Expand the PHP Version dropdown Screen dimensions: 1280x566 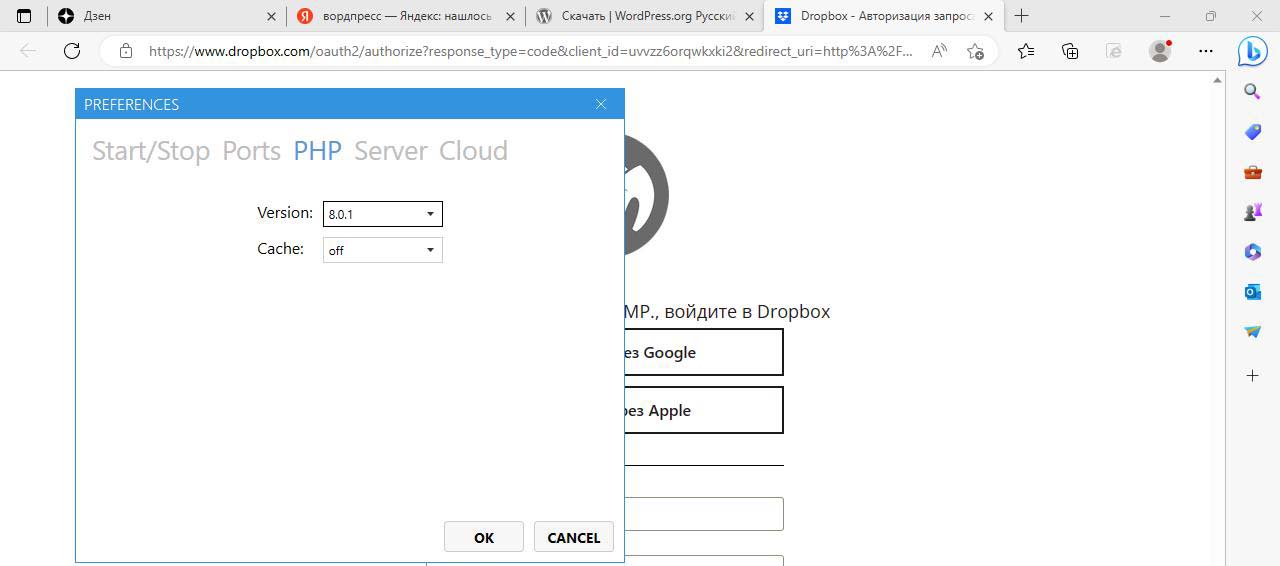tap(382, 214)
